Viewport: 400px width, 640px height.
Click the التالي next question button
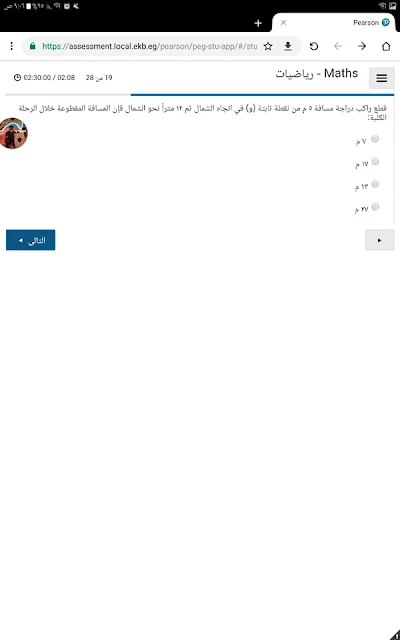[31, 240]
